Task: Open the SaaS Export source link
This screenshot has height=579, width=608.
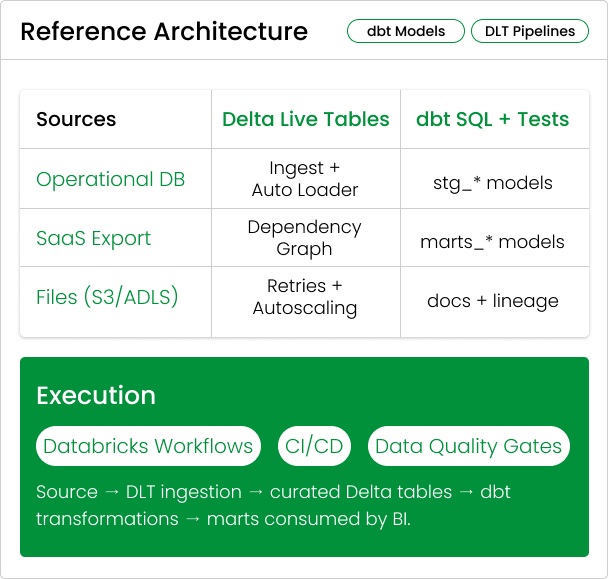Action: [93, 238]
